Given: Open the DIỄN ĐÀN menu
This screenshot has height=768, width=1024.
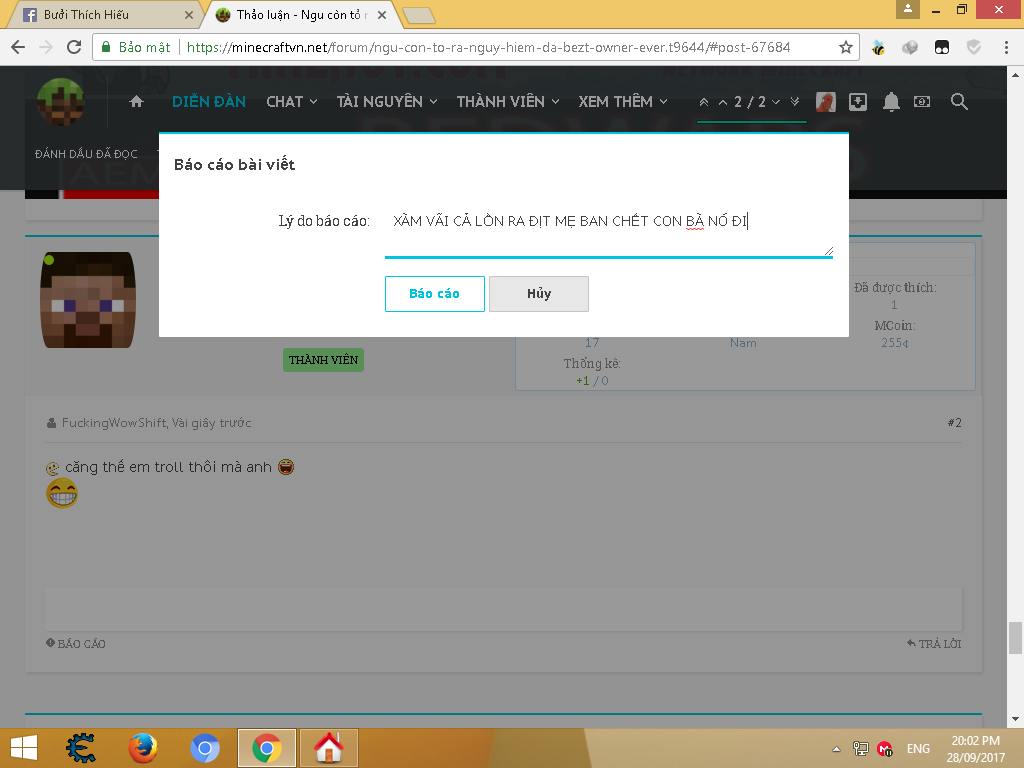Looking at the screenshot, I should [209, 102].
